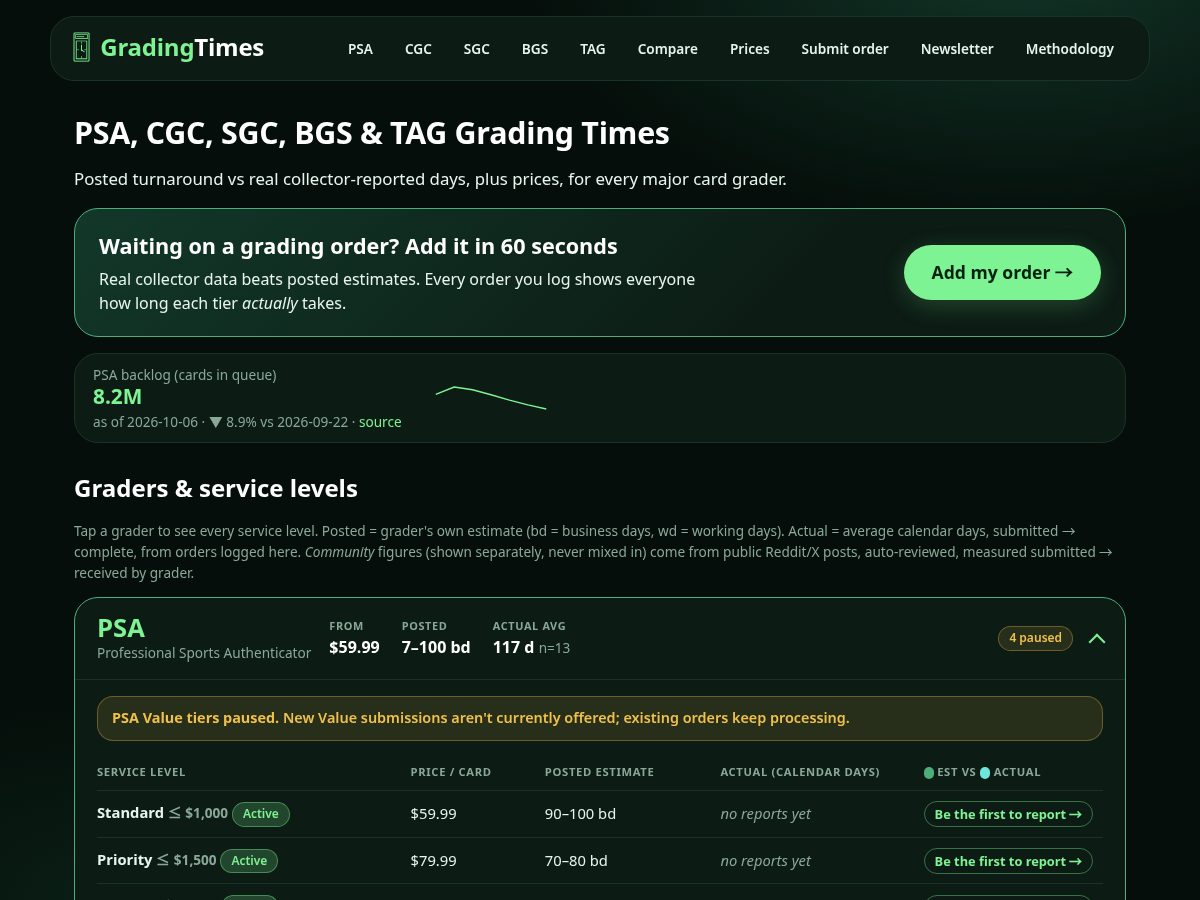The height and width of the screenshot is (900, 1200).
Task: Click the 8.2M backlog value
Action: coord(117,396)
